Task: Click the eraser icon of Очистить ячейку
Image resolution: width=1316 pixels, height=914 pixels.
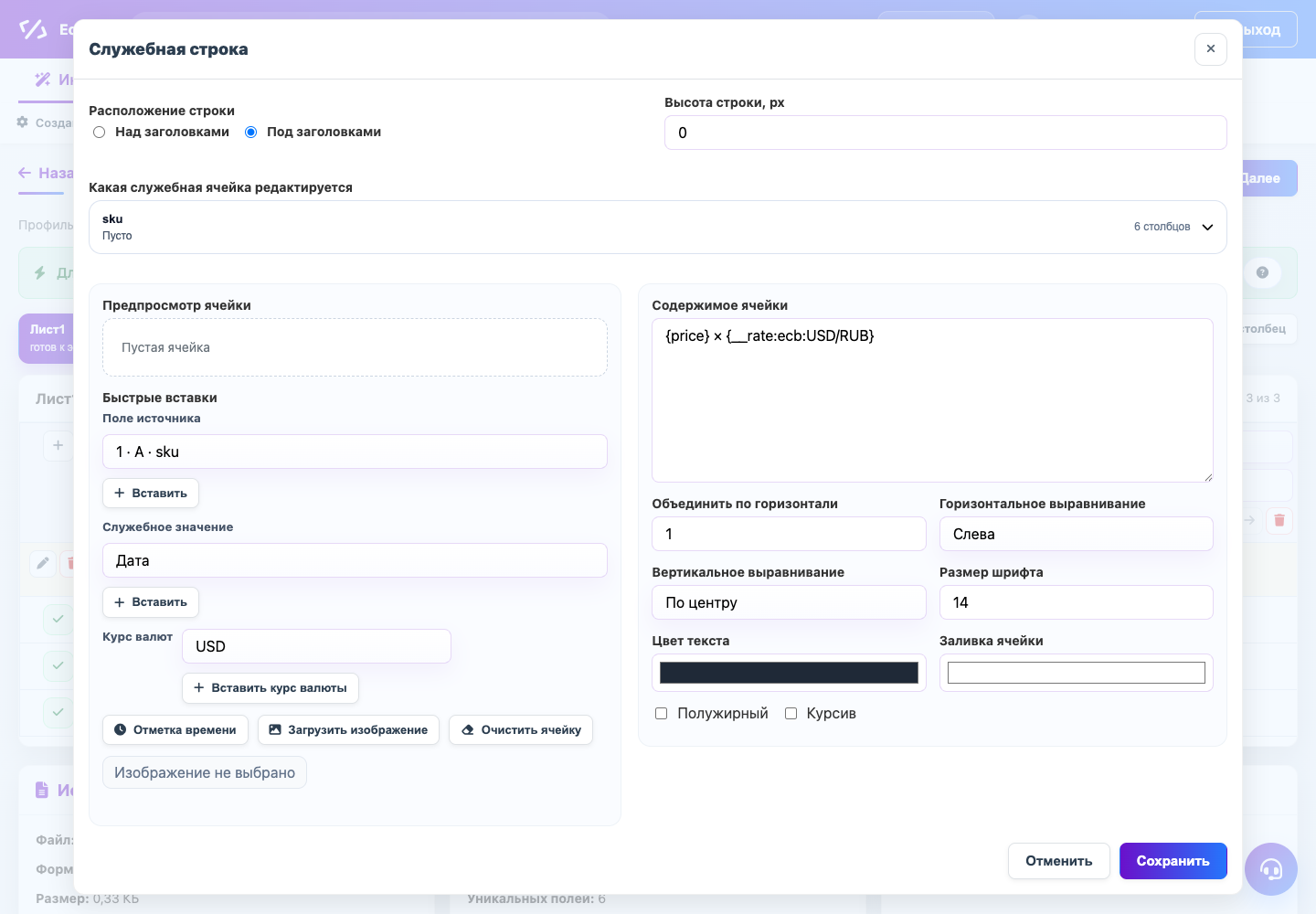Action: tap(468, 729)
